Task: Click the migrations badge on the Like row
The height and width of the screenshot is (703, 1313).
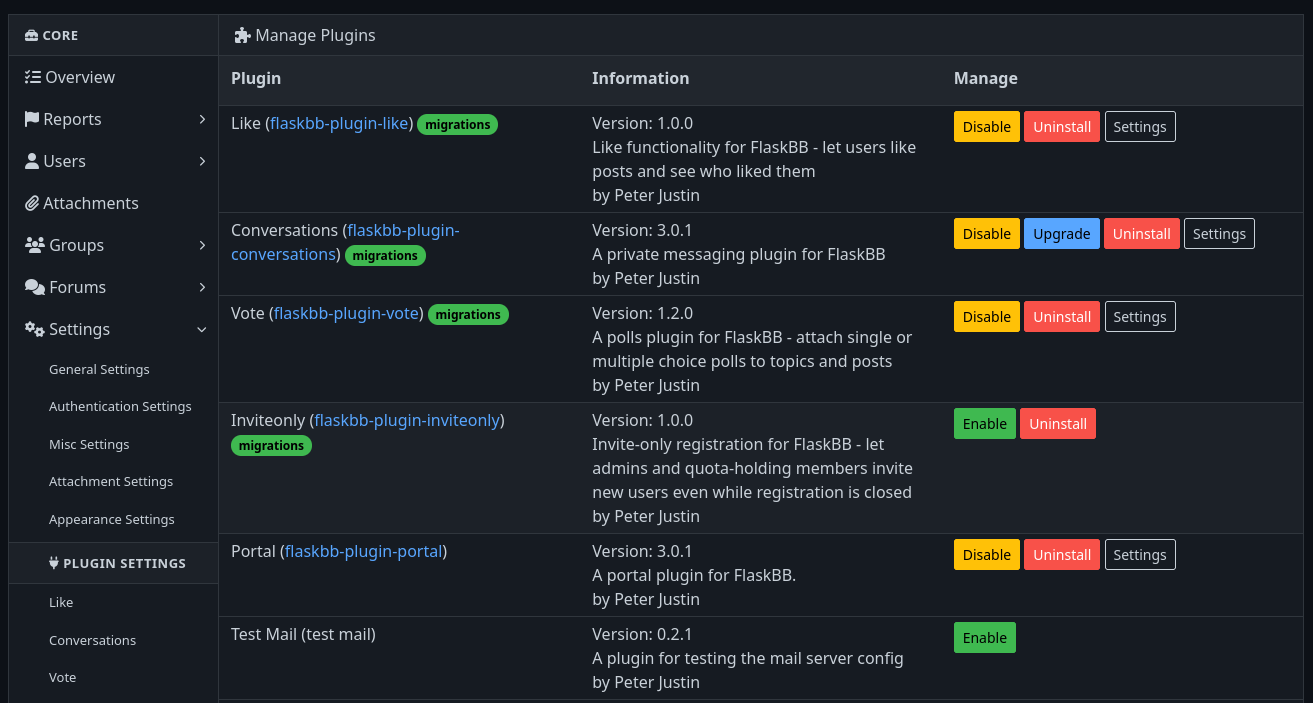Action: pos(458,125)
